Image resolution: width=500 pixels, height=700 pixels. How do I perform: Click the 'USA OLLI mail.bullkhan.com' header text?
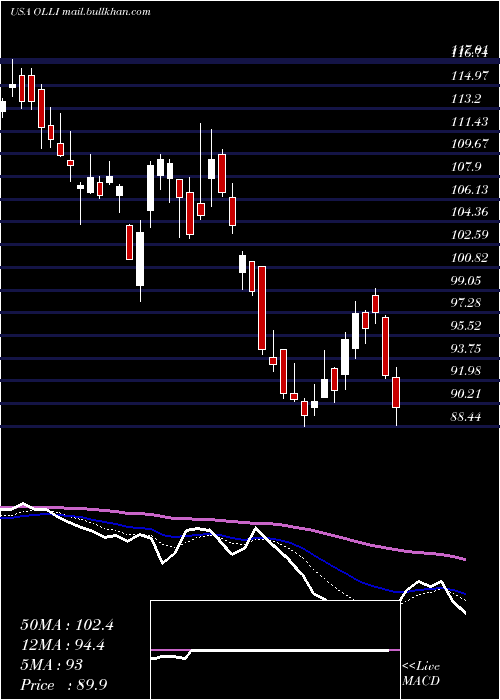(x=80, y=12)
